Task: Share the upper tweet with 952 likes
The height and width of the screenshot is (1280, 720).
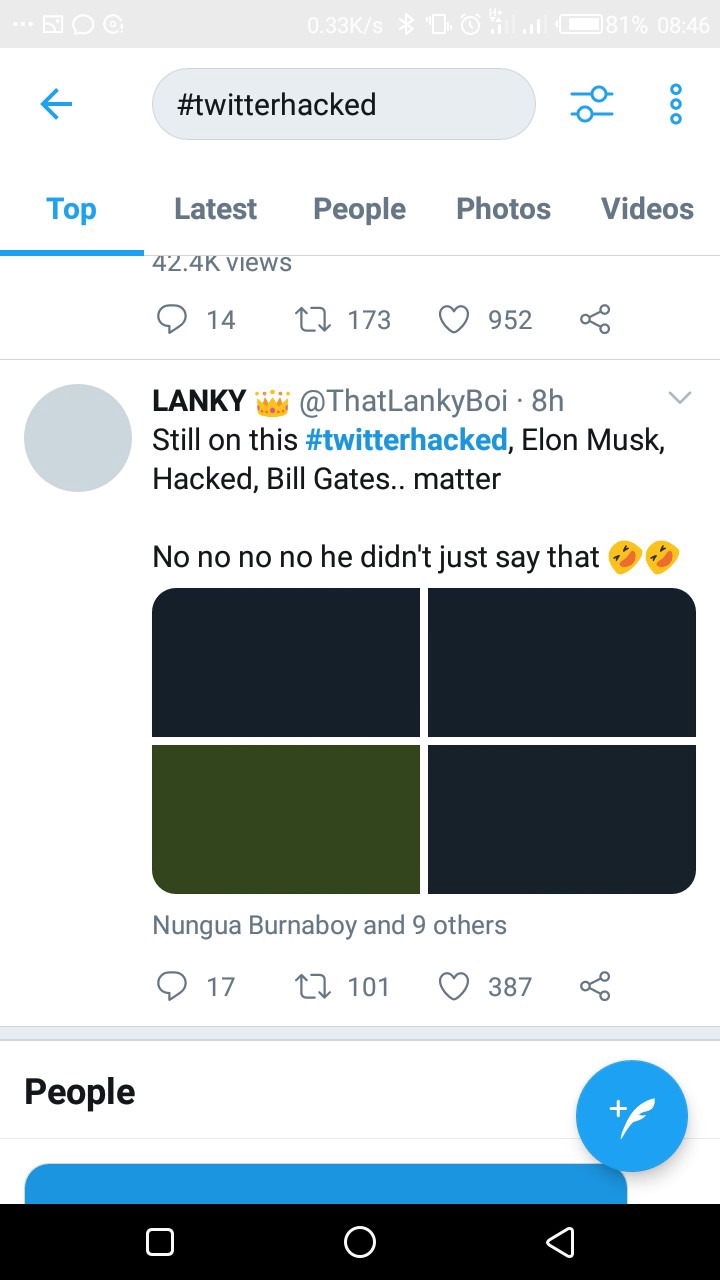Action: point(595,320)
